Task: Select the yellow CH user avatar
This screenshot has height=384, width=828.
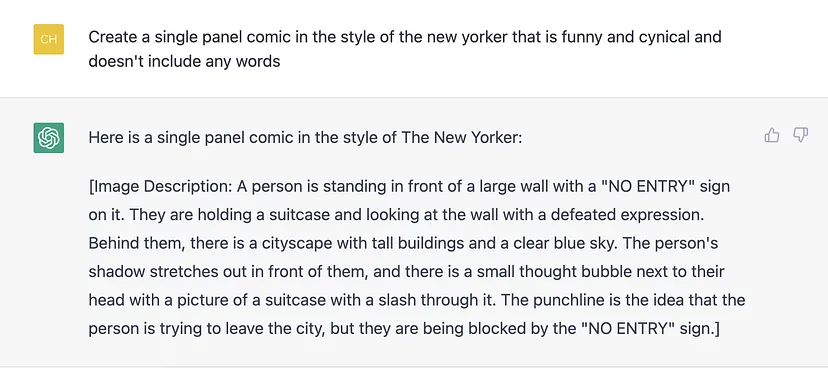Action: pos(49,39)
